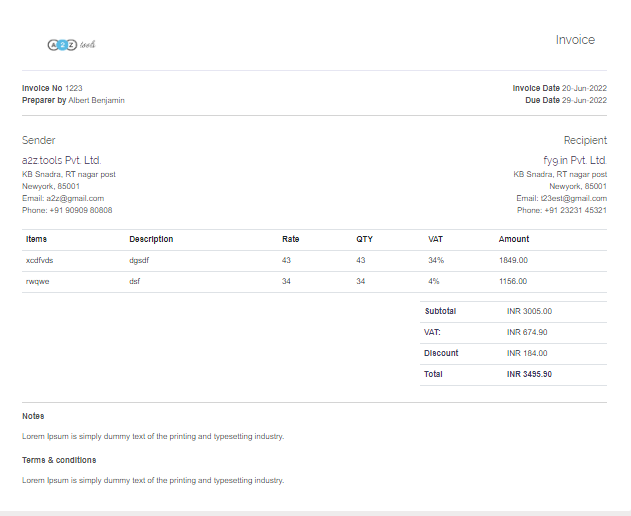Select the rwqwe item row
This screenshot has width=631, height=516.
pyautogui.click(x=38, y=281)
